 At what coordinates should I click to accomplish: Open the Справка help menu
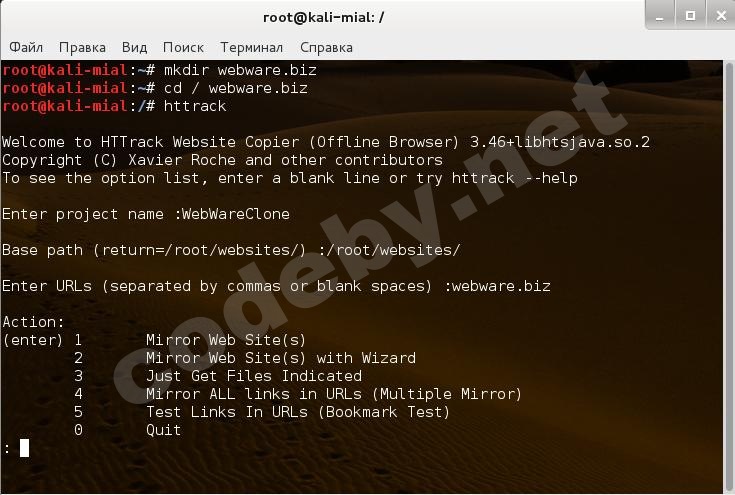326,47
